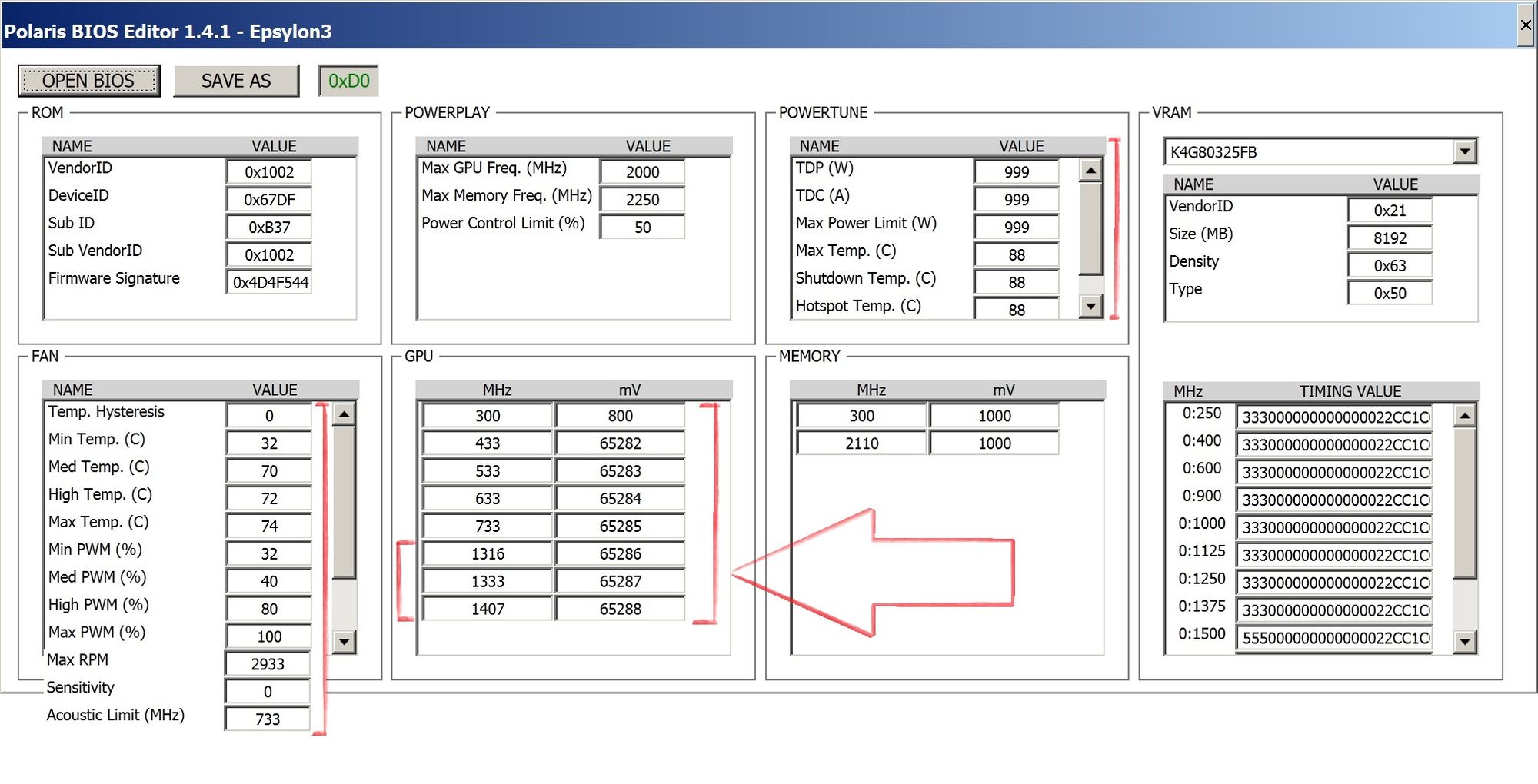Edit the TDC (A) value
This screenshot has height=784, width=1538.
click(x=1016, y=199)
